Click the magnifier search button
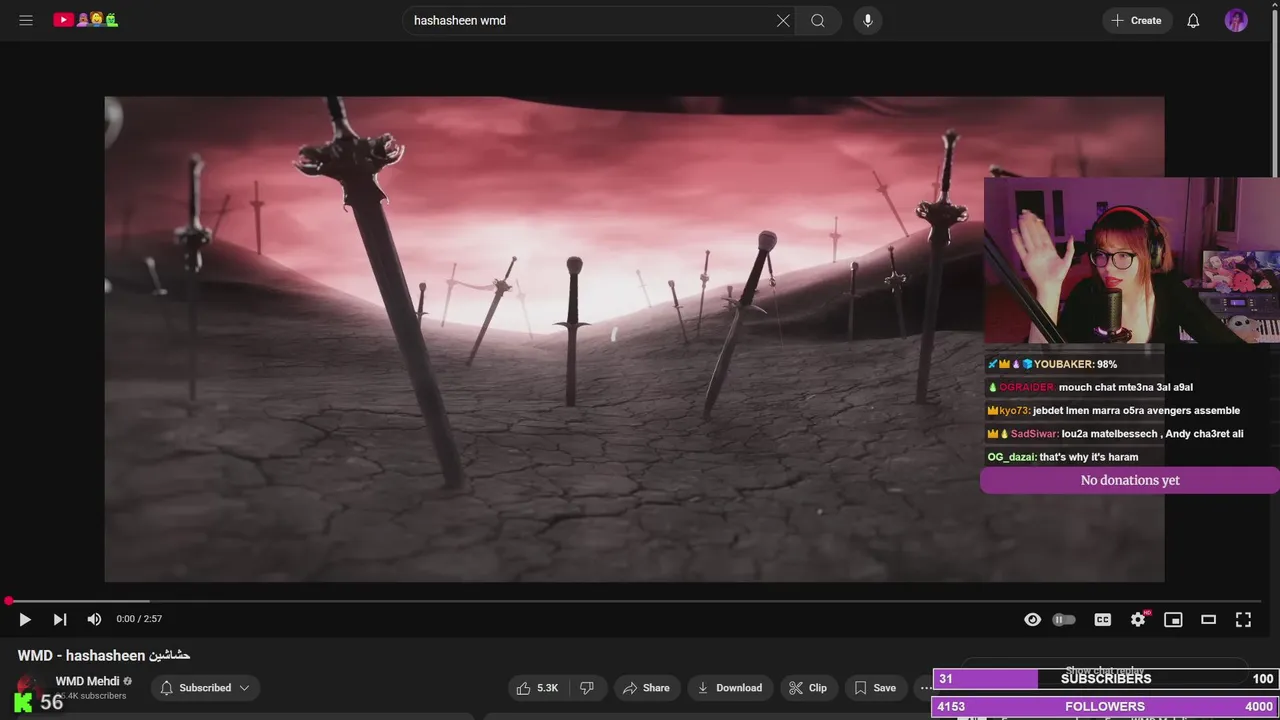This screenshot has width=1280, height=720. (818, 20)
